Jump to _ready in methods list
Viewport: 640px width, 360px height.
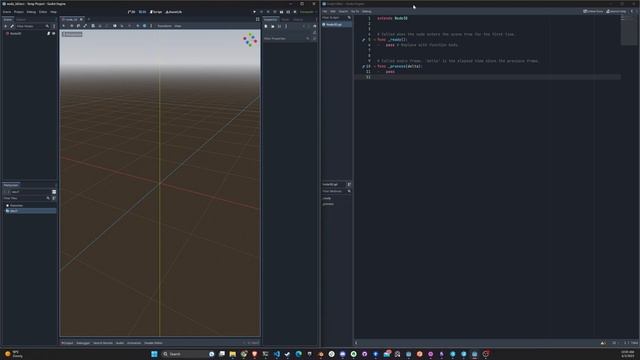pos(327,198)
